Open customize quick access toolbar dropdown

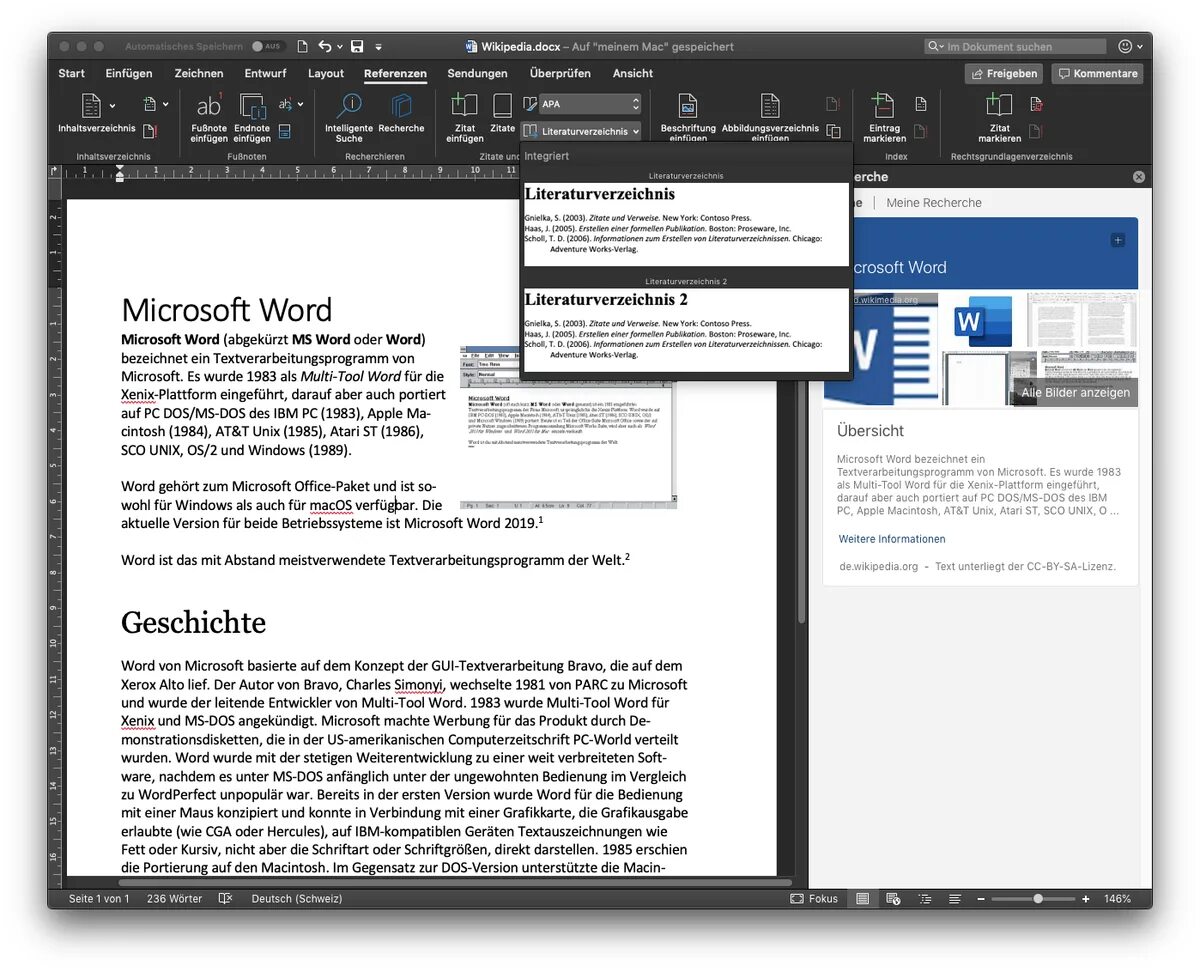pyautogui.click(x=379, y=46)
